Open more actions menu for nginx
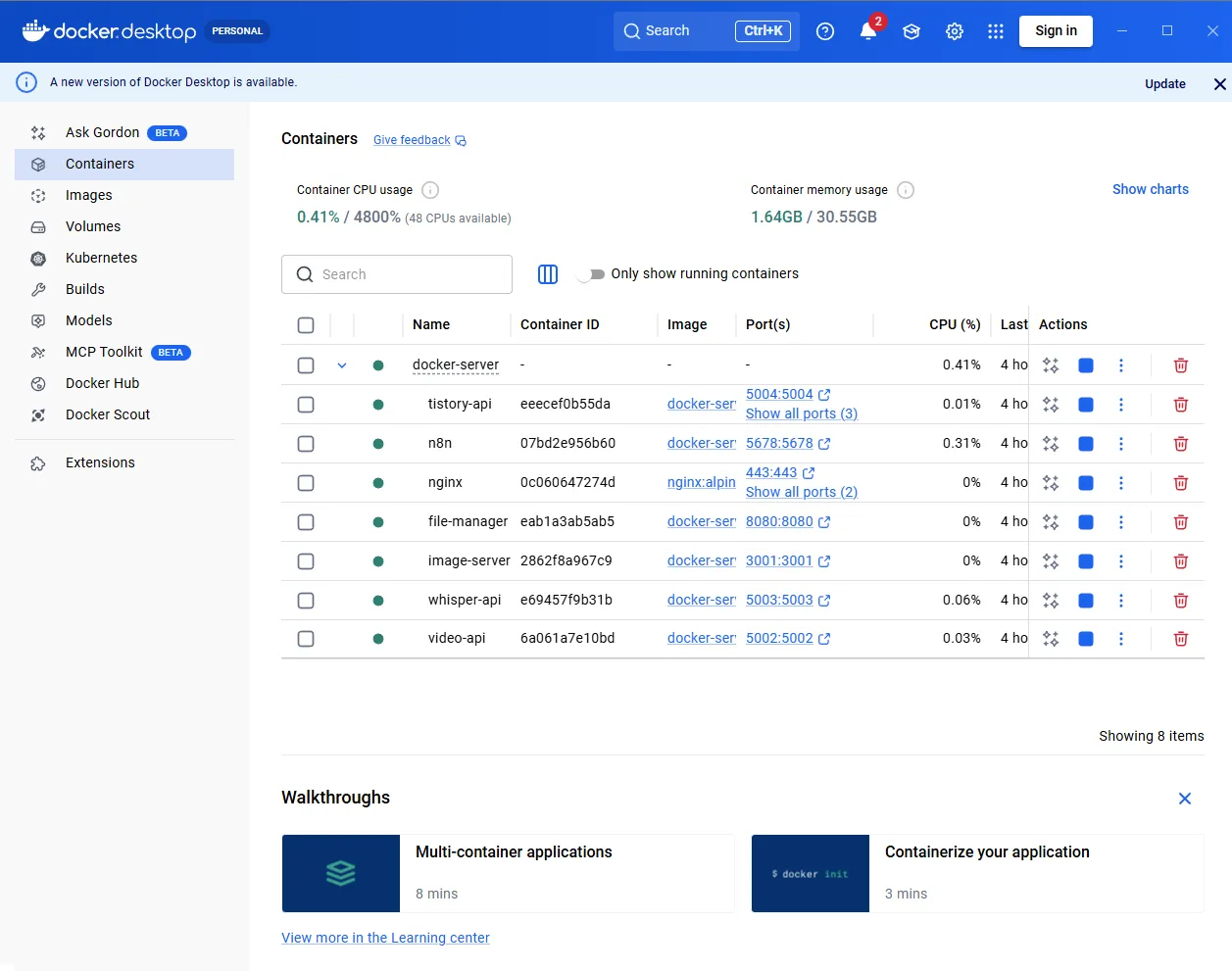The height and width of the screenshot is (971, 1232). [1121, 483]
